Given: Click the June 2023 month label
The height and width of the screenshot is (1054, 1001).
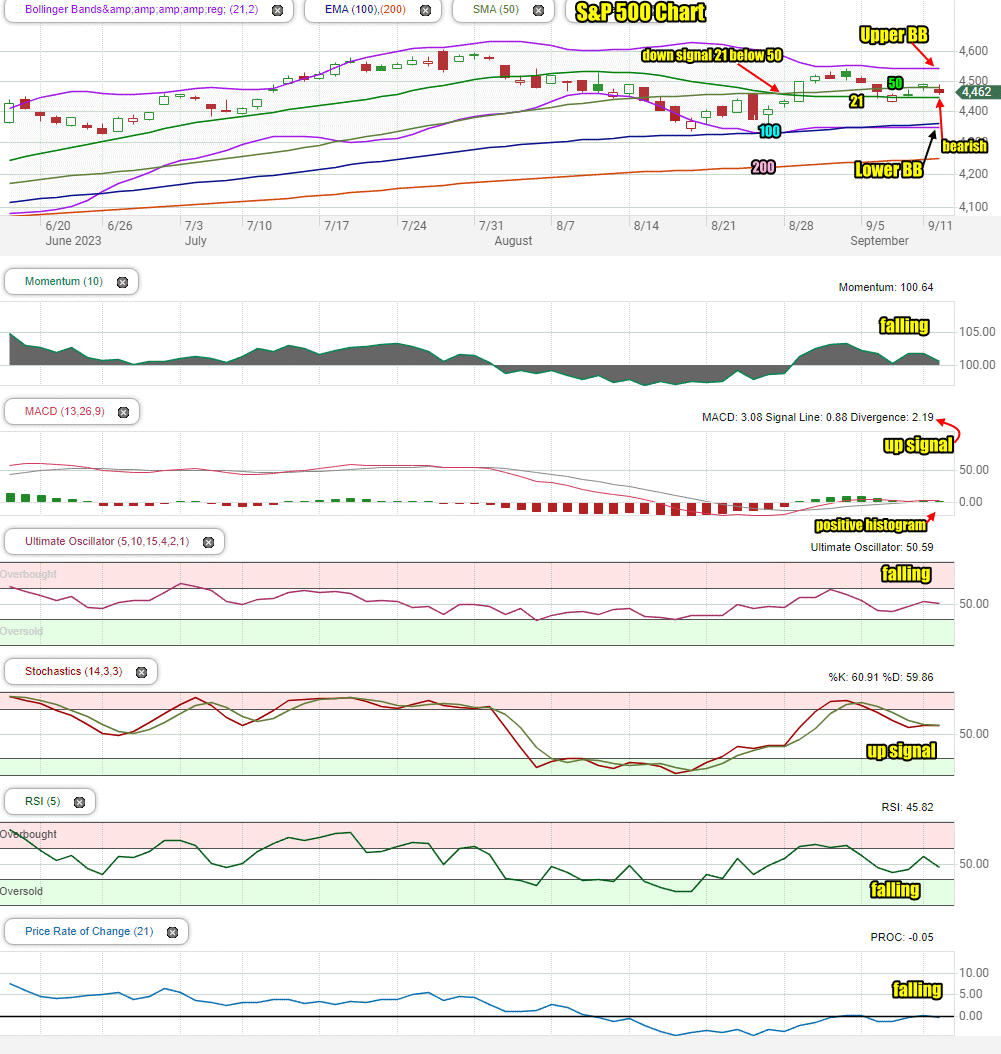Looking at the screenshot, I should pos(73,241).
